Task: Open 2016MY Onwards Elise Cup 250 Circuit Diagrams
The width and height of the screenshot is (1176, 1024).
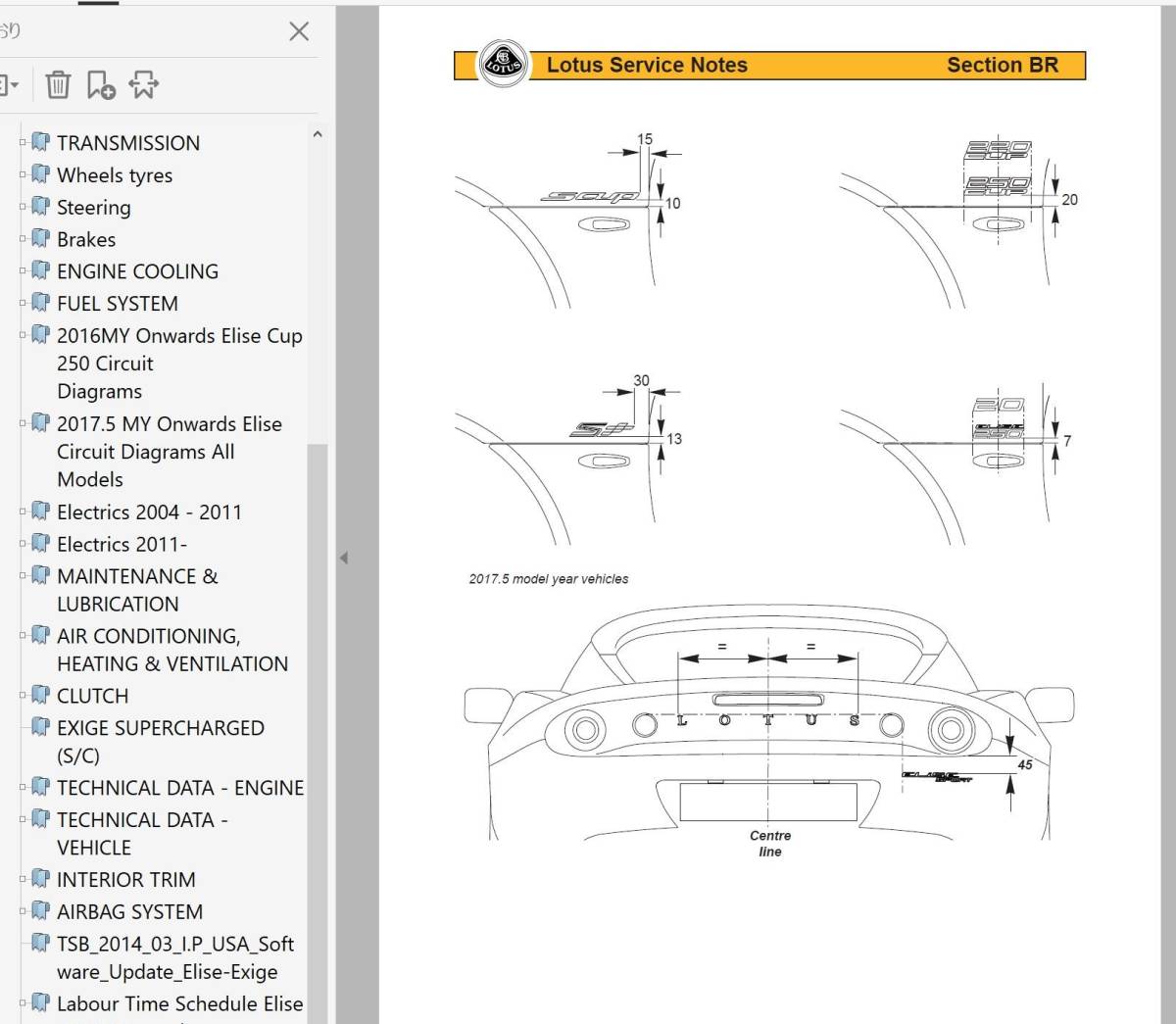Action: click(x=179, y=364)
